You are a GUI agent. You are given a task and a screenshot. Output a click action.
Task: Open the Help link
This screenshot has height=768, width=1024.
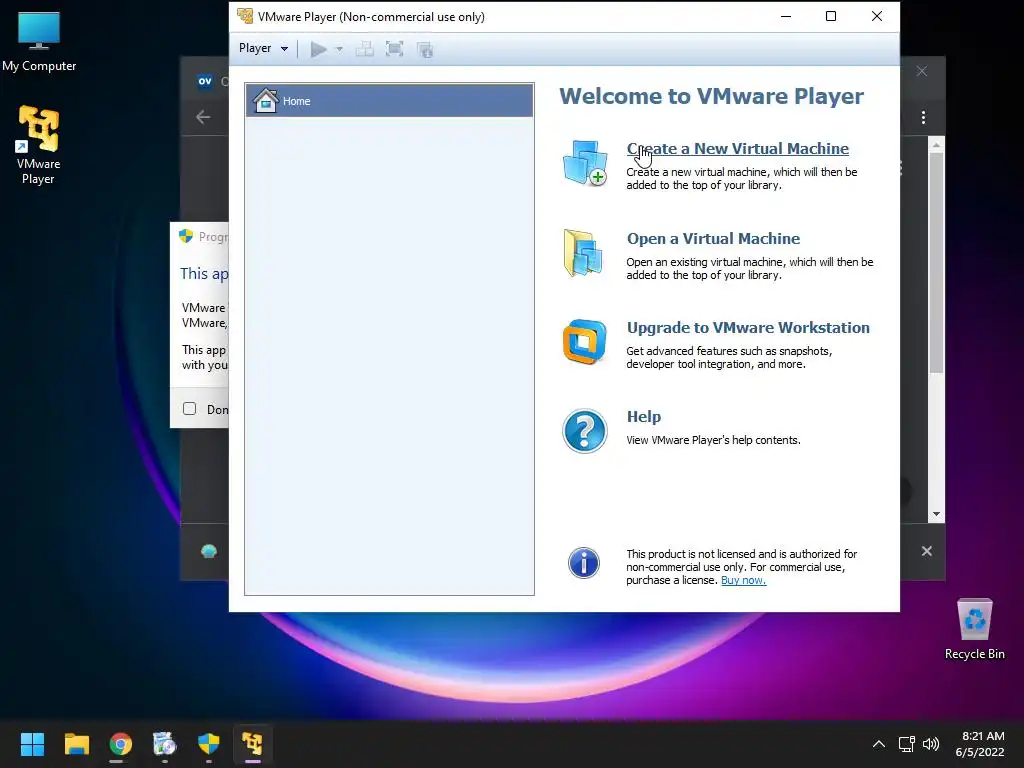(643, 417)
